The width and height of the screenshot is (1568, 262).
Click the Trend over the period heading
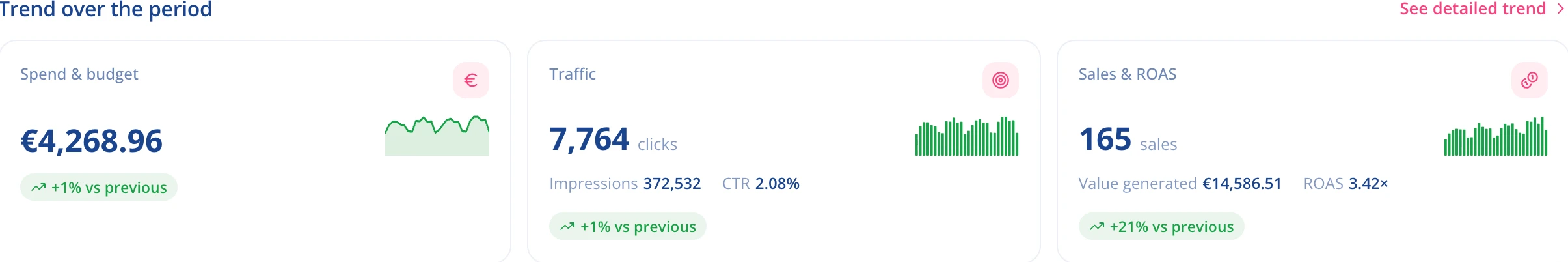click(x=105, y=9)
